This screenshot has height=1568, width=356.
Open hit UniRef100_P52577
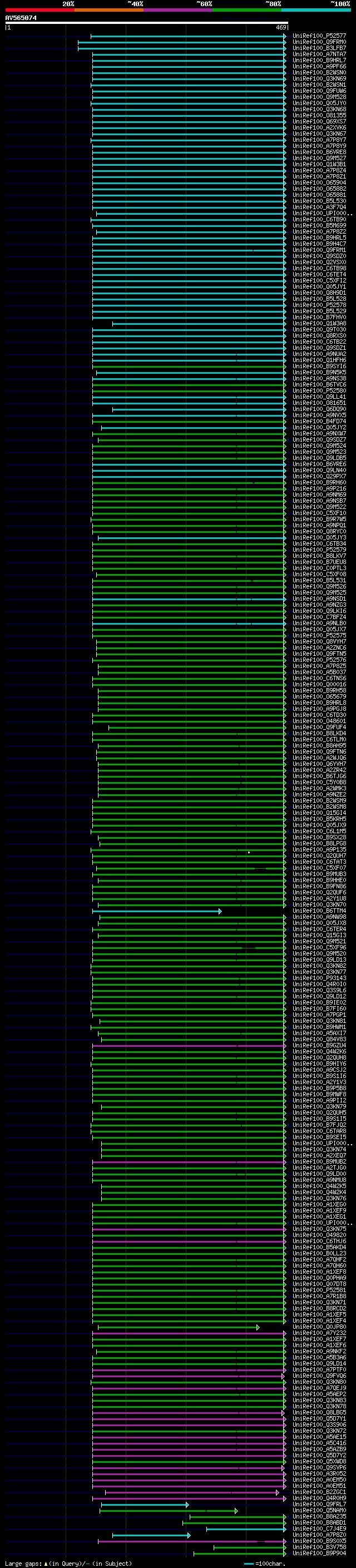click(319, 36)
